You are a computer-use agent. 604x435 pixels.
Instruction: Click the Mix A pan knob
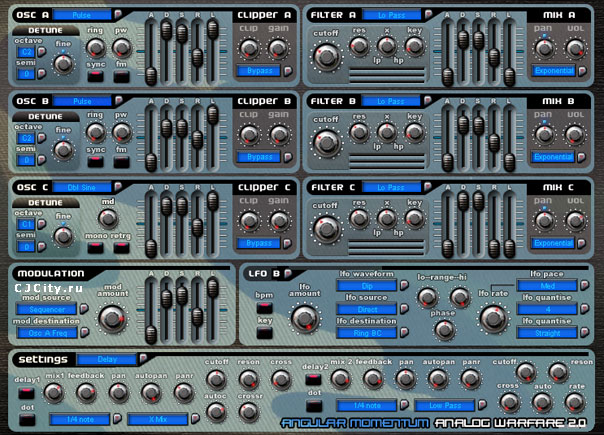[544, 49]
